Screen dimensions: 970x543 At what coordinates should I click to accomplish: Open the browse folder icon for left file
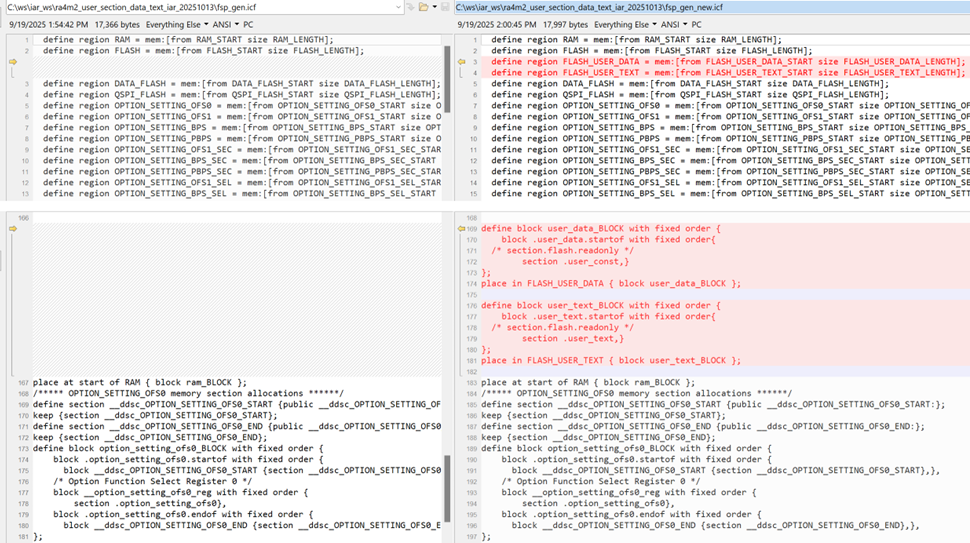[x=423, y=7]
